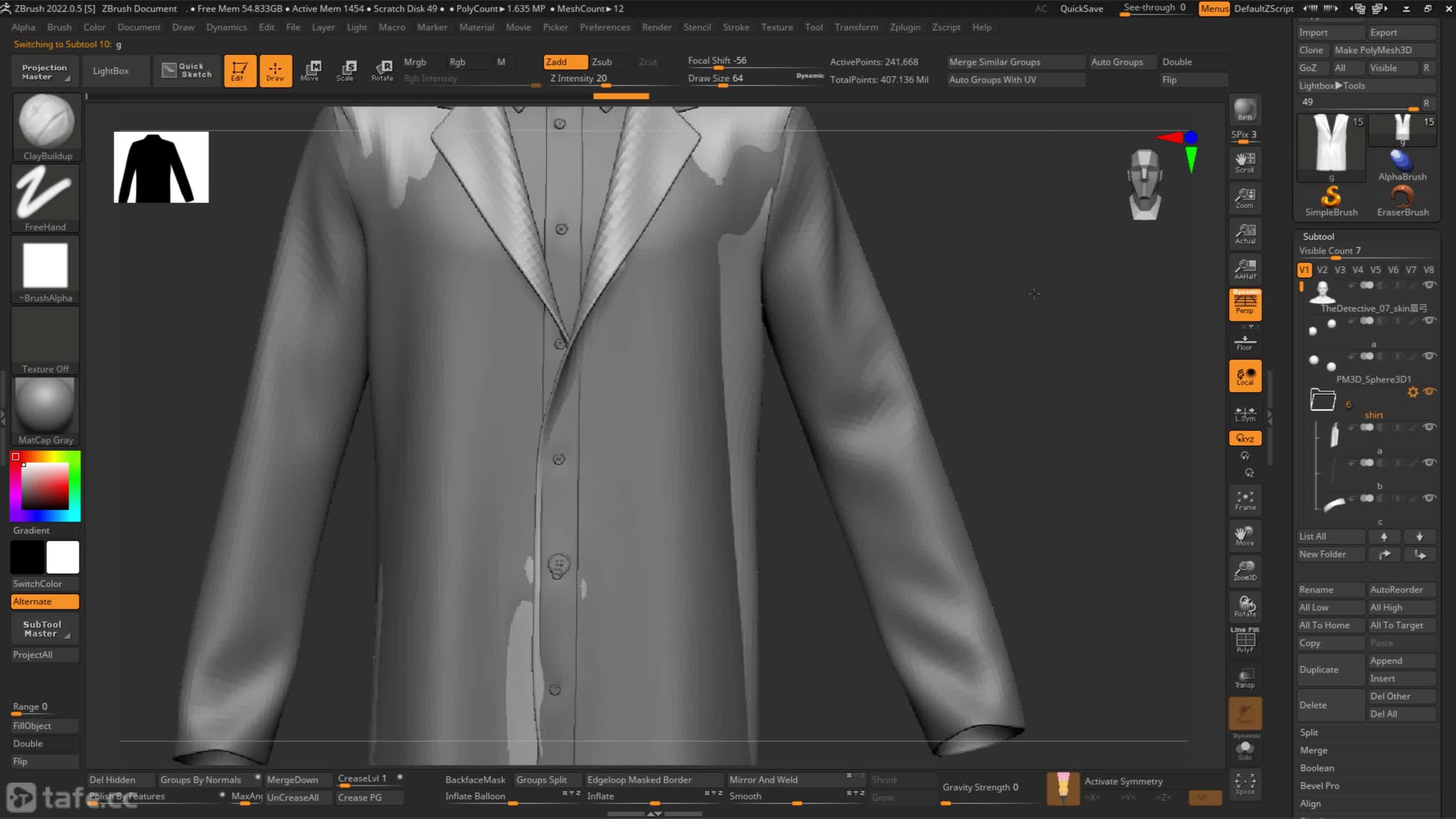Select the EraserBrush tool
The width and height of the screenshot is (1456, 819).
click(x=1403, y=202)
